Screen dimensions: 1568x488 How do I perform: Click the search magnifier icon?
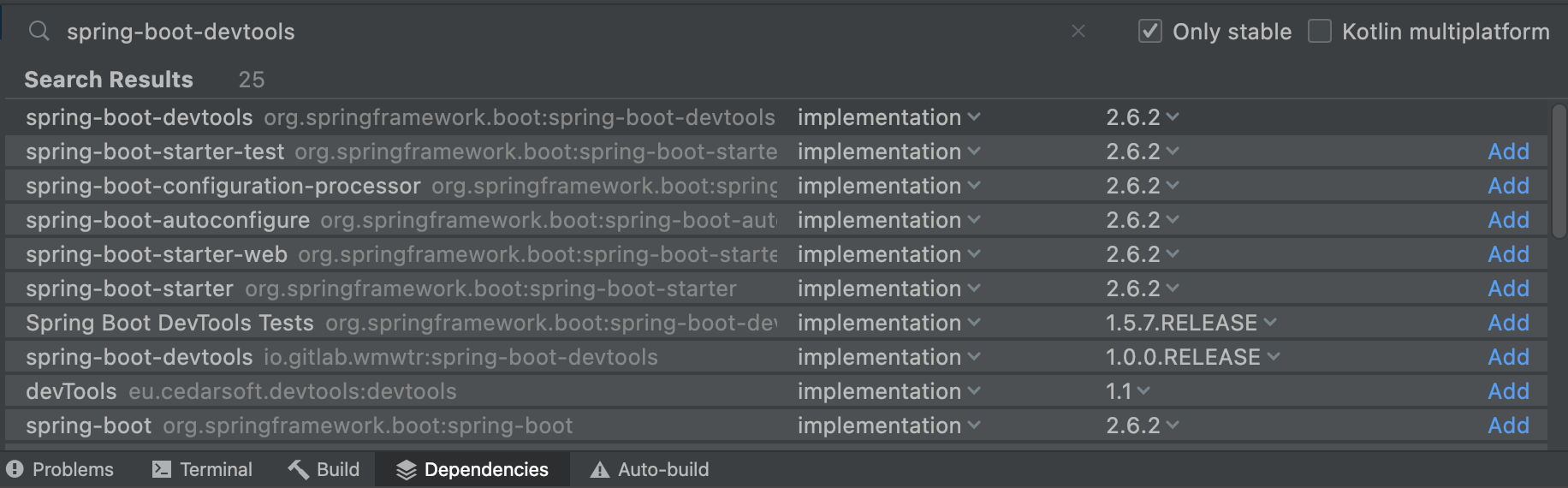click(39, 32)
